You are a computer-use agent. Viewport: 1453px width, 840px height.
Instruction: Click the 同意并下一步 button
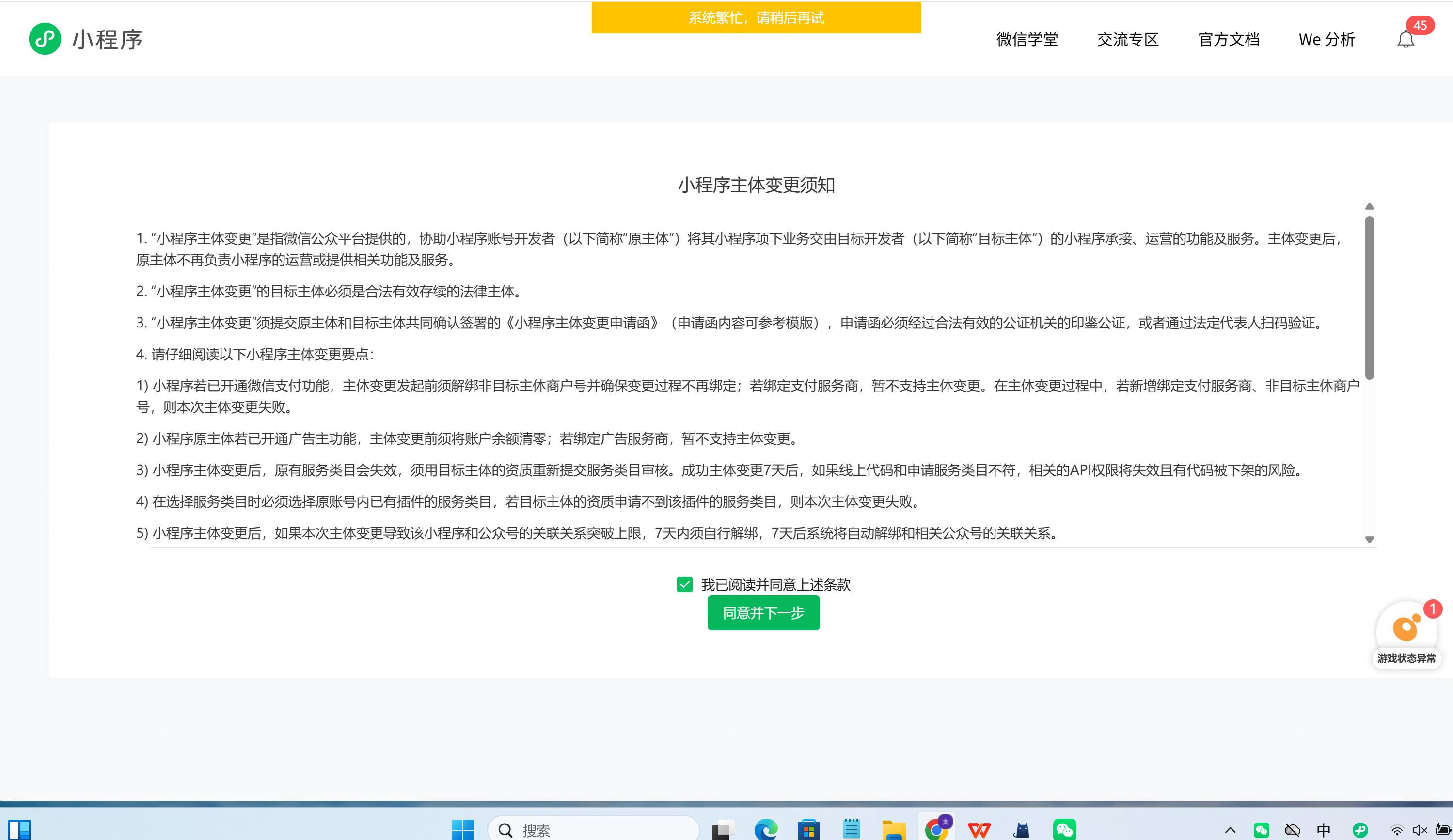click(763, 613)
